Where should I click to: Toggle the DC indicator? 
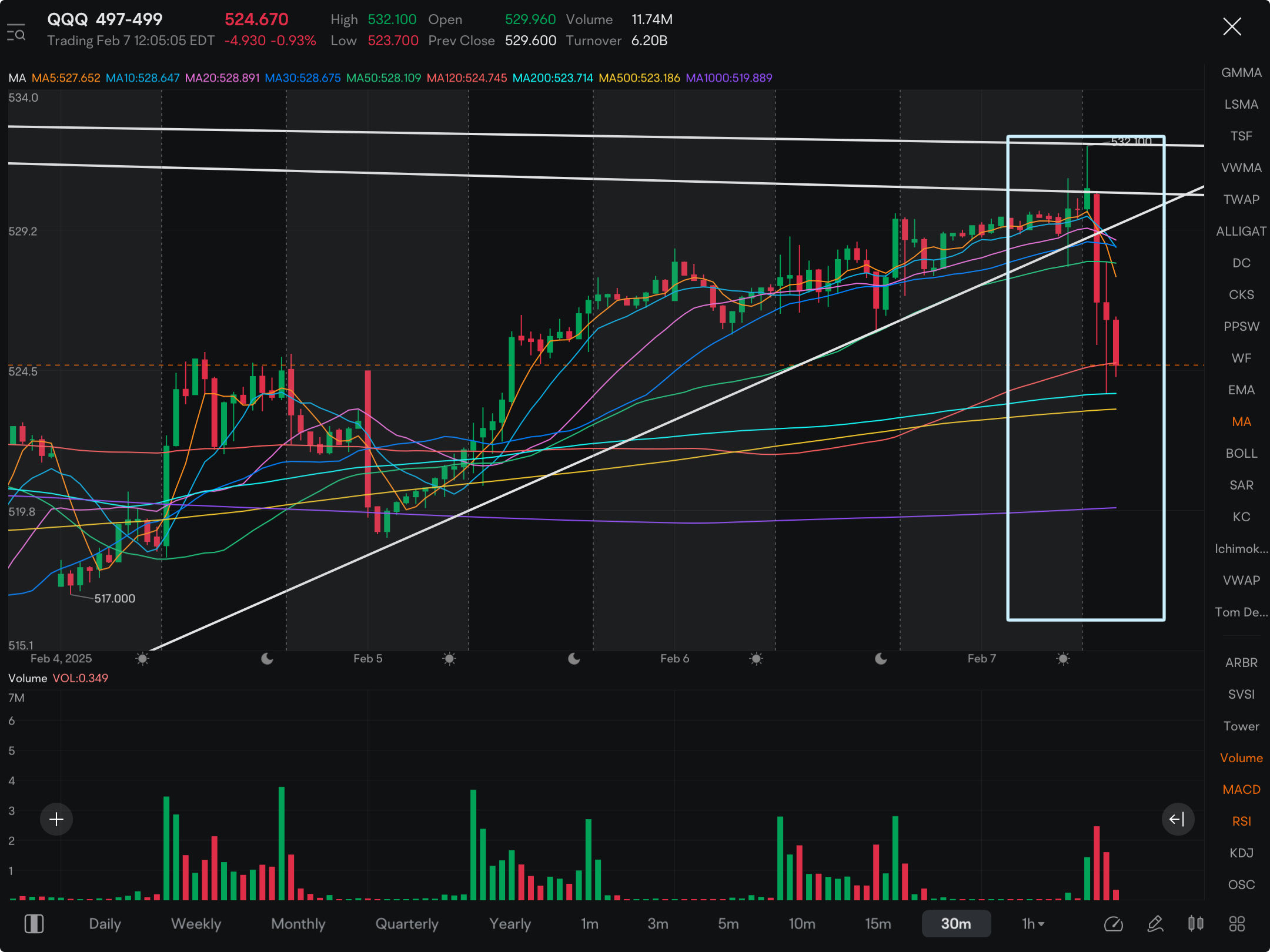point(1241,263)
